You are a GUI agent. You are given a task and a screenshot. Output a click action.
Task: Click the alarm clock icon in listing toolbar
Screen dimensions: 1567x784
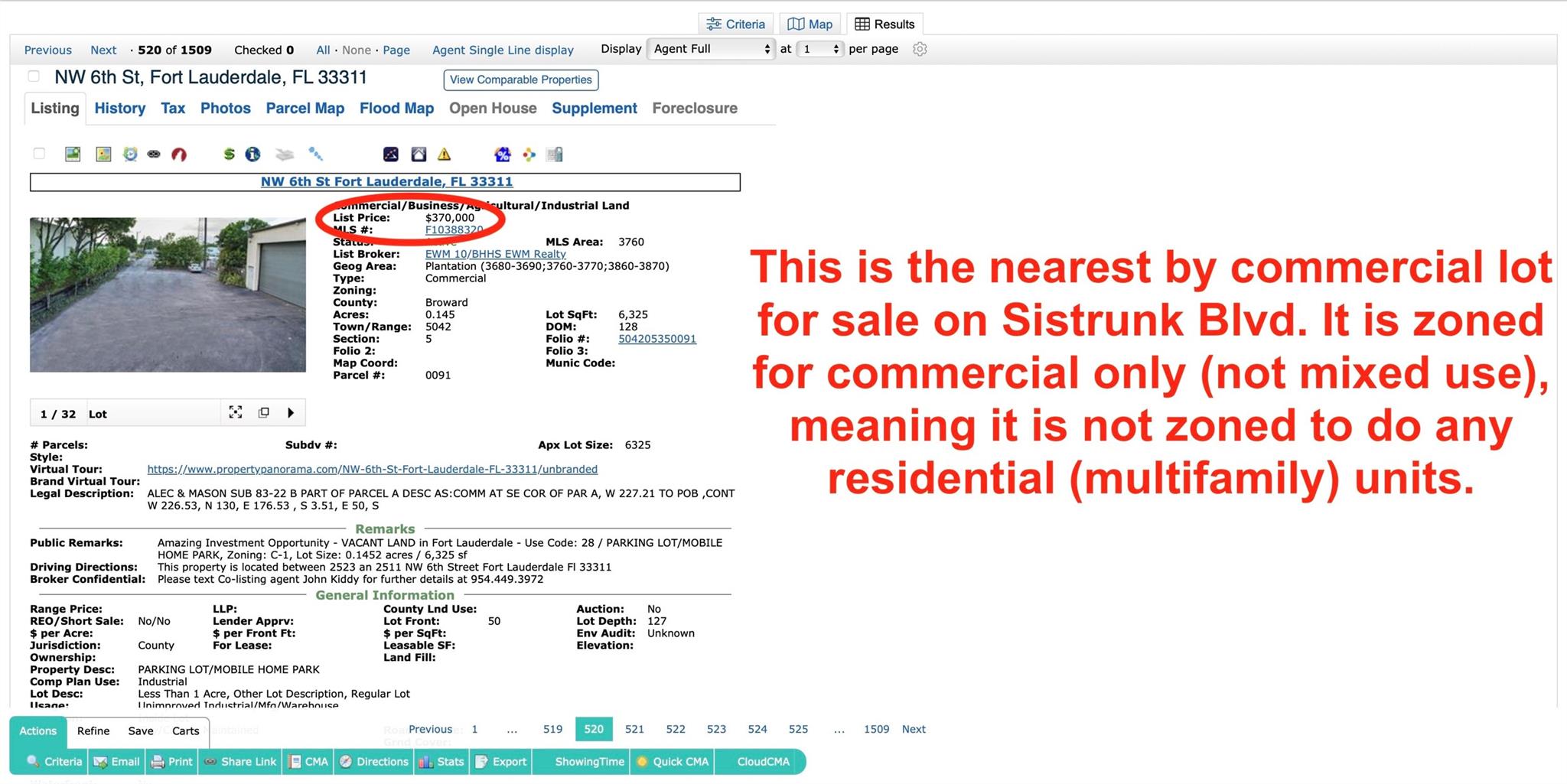click(x=130, y=155)
